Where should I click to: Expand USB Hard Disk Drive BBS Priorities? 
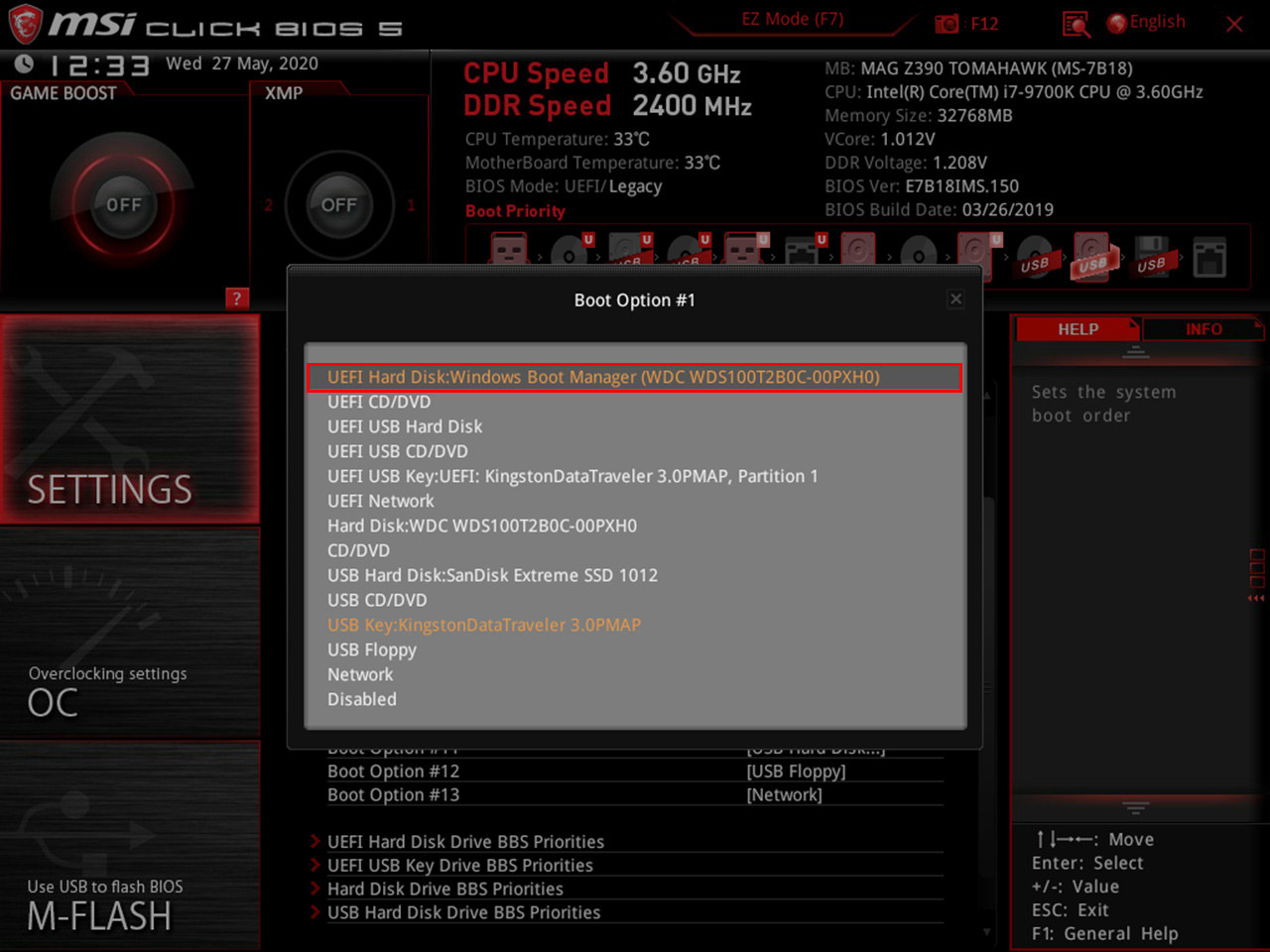(x=464, y=912)
